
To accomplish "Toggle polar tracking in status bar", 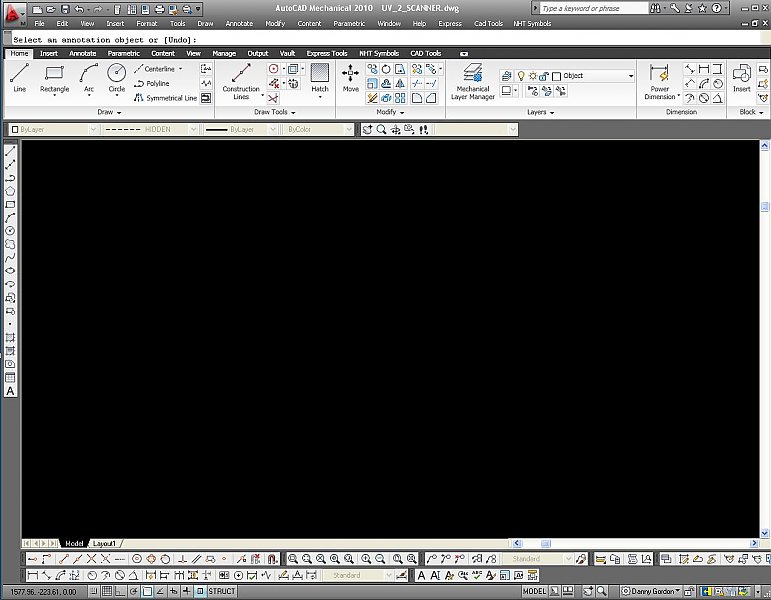I will click(133, 591).
